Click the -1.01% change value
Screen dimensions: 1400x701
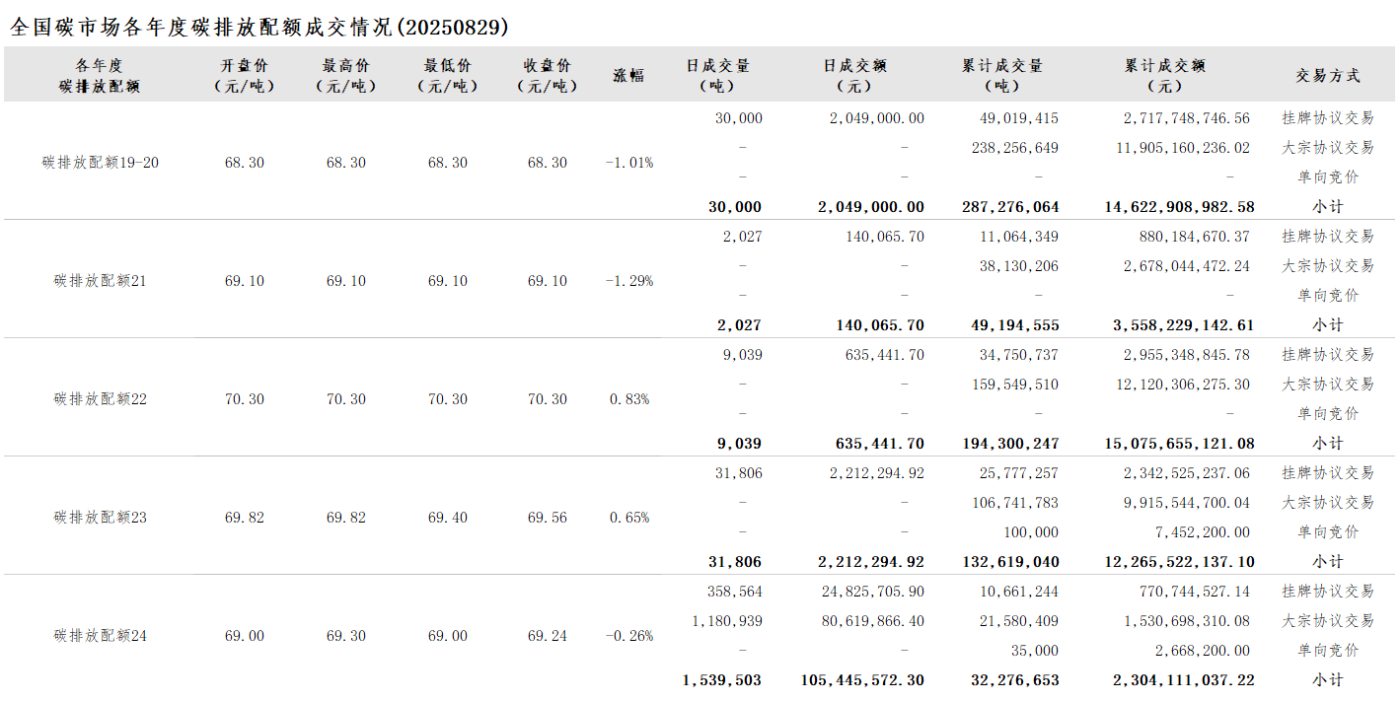(x=629, y=162)
